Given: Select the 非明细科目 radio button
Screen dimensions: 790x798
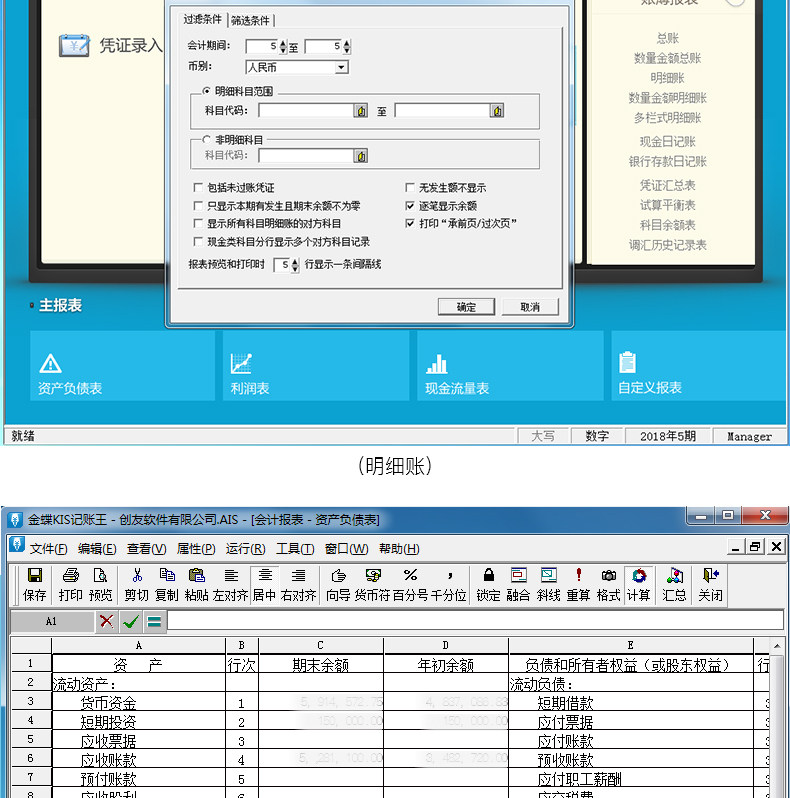Looking at the screenshot, I should [206, 139].
